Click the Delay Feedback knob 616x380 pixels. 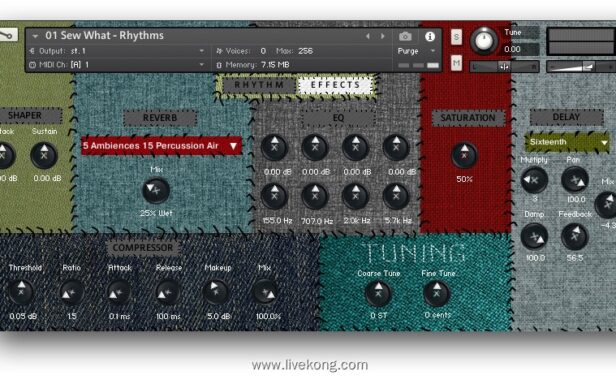pyautogui.click(x=575, y=237)
